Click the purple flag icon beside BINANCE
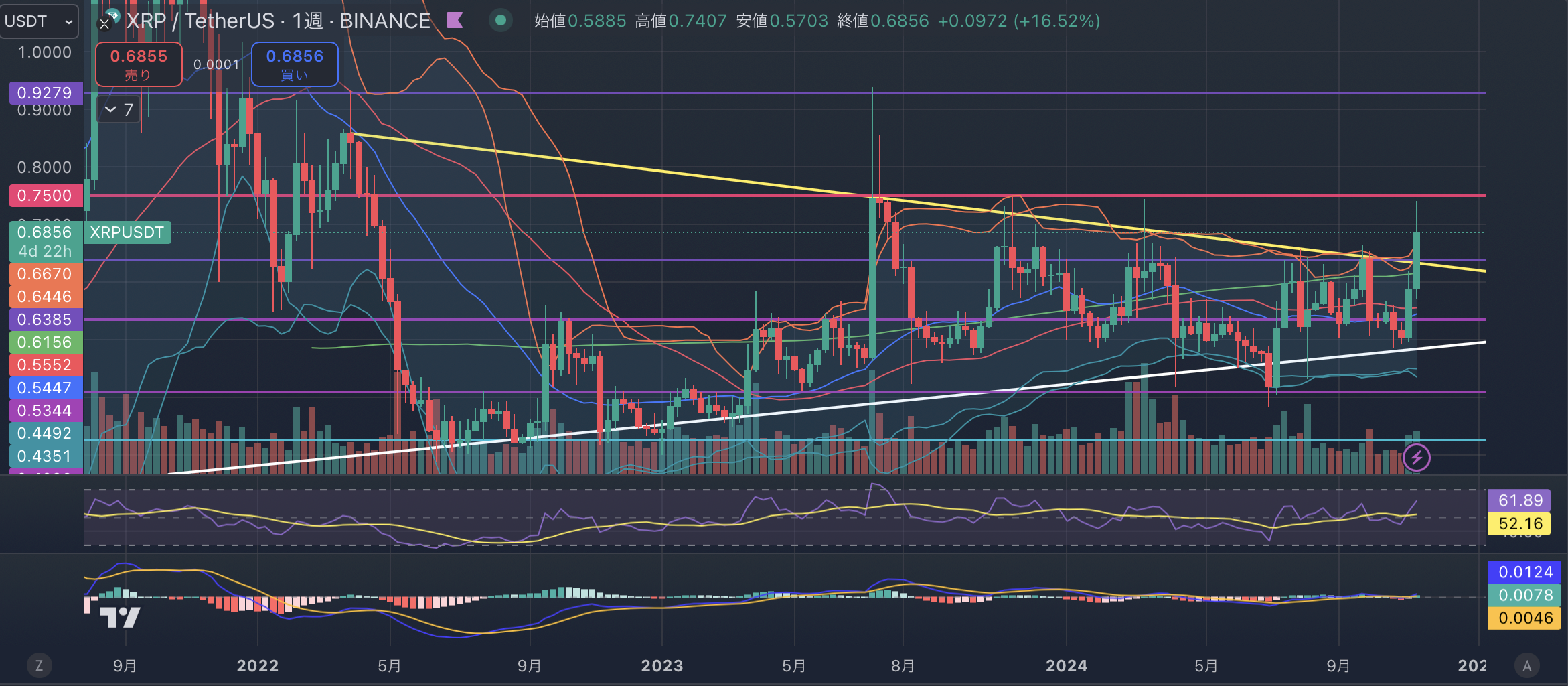Screen dimensions: 1568x686 coord(455,21)
